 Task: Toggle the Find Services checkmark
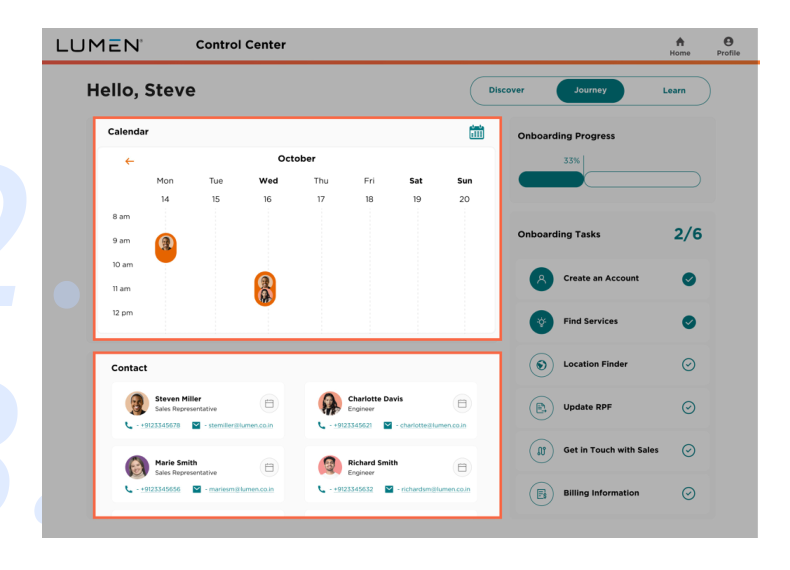point(689,322)
